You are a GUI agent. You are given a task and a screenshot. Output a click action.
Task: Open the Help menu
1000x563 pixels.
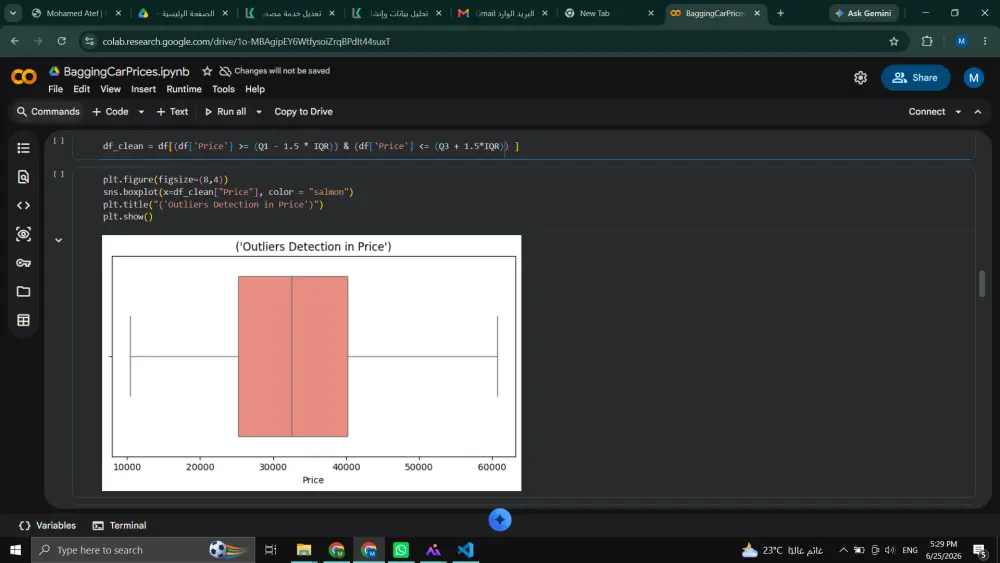[255, 89]
